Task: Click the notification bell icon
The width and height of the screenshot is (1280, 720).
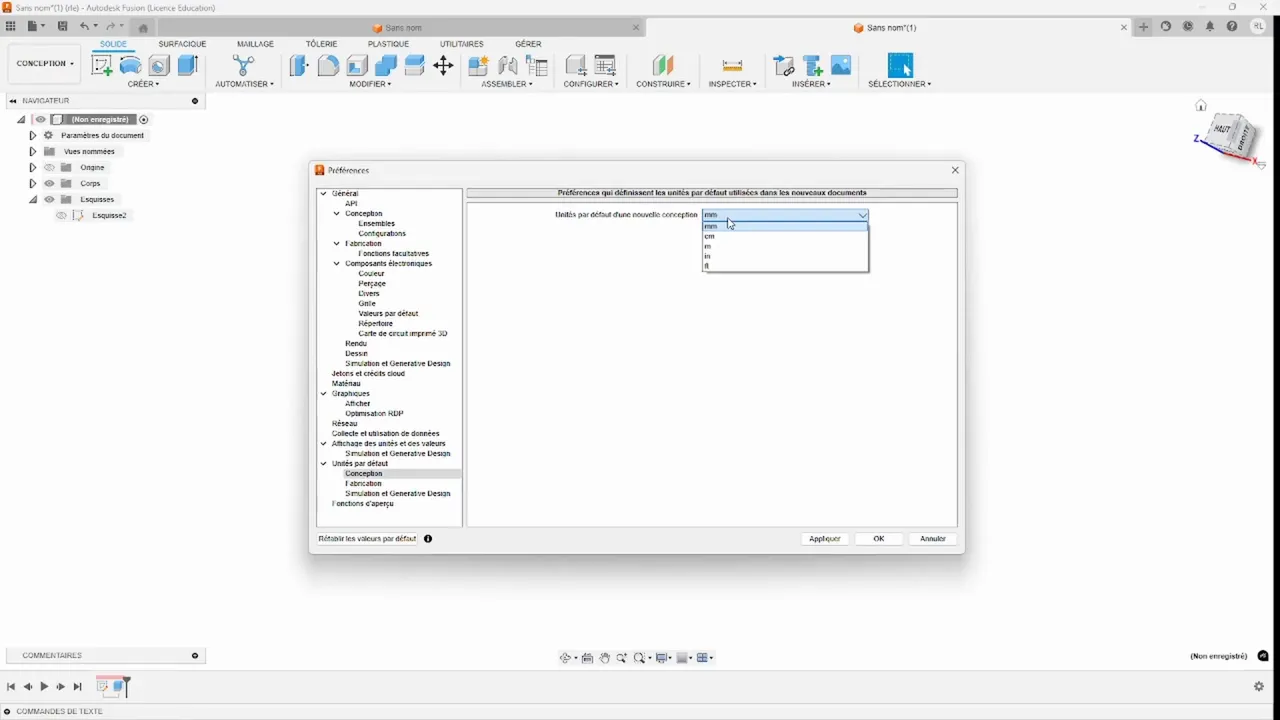Action: 1210,27
